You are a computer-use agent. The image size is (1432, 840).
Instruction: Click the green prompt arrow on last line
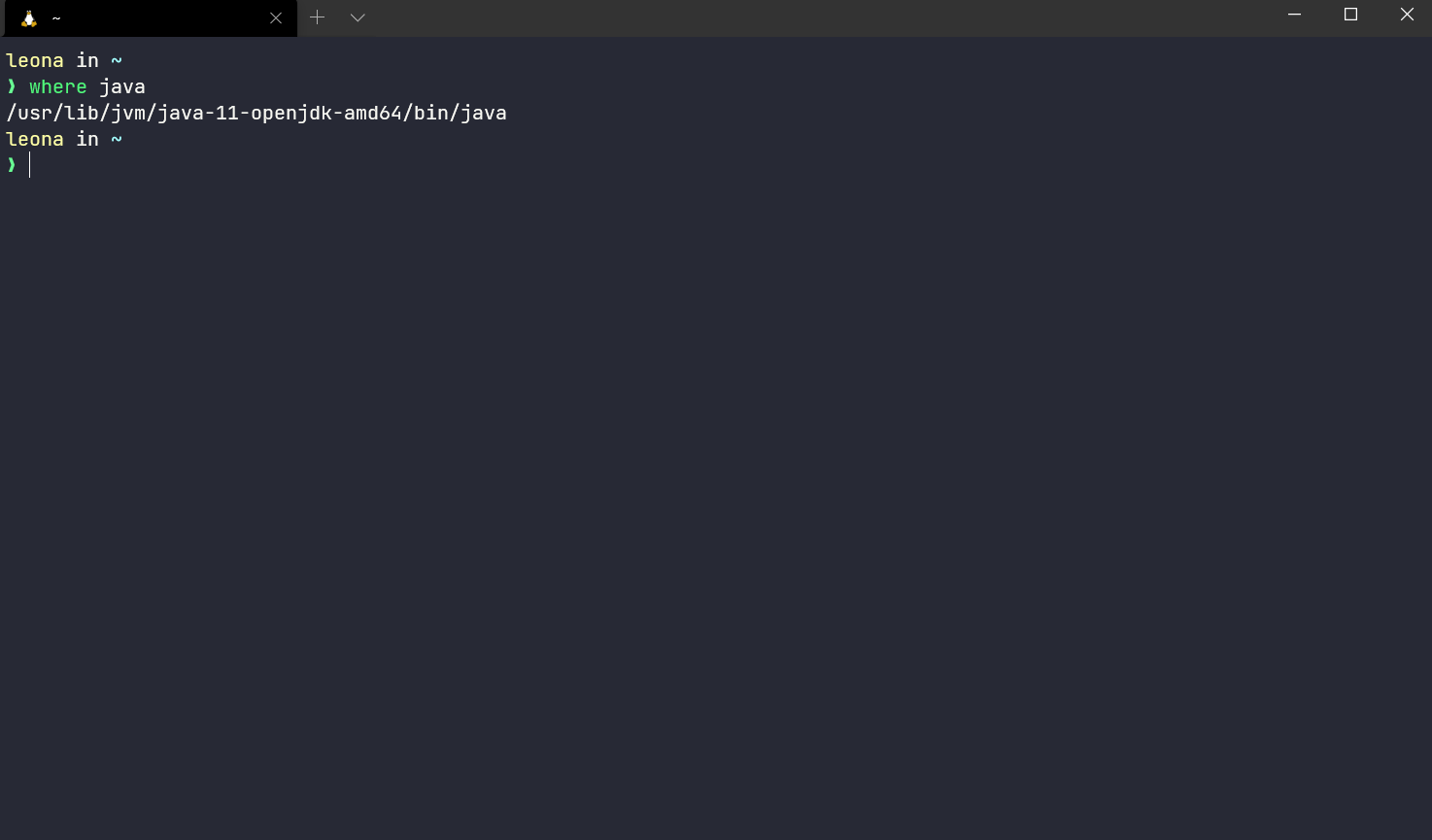(x=12, y=165)
